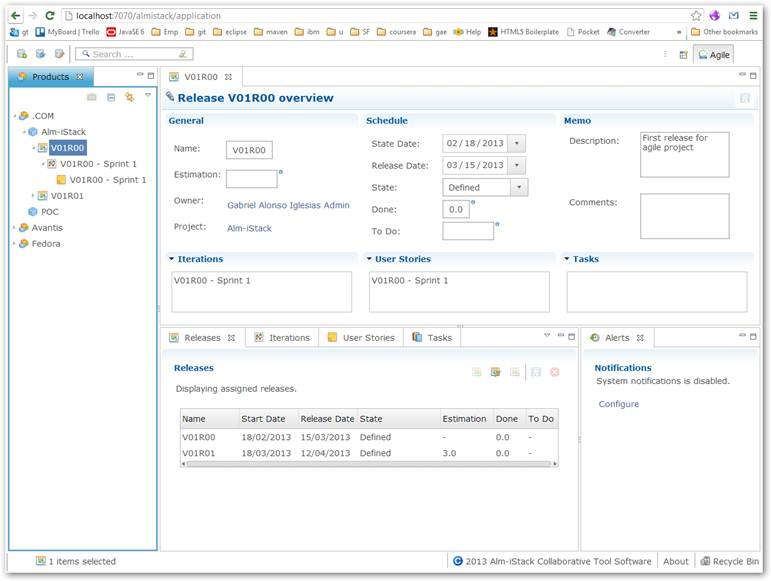Click the Recycle Bin in status bar

[730, 561]
